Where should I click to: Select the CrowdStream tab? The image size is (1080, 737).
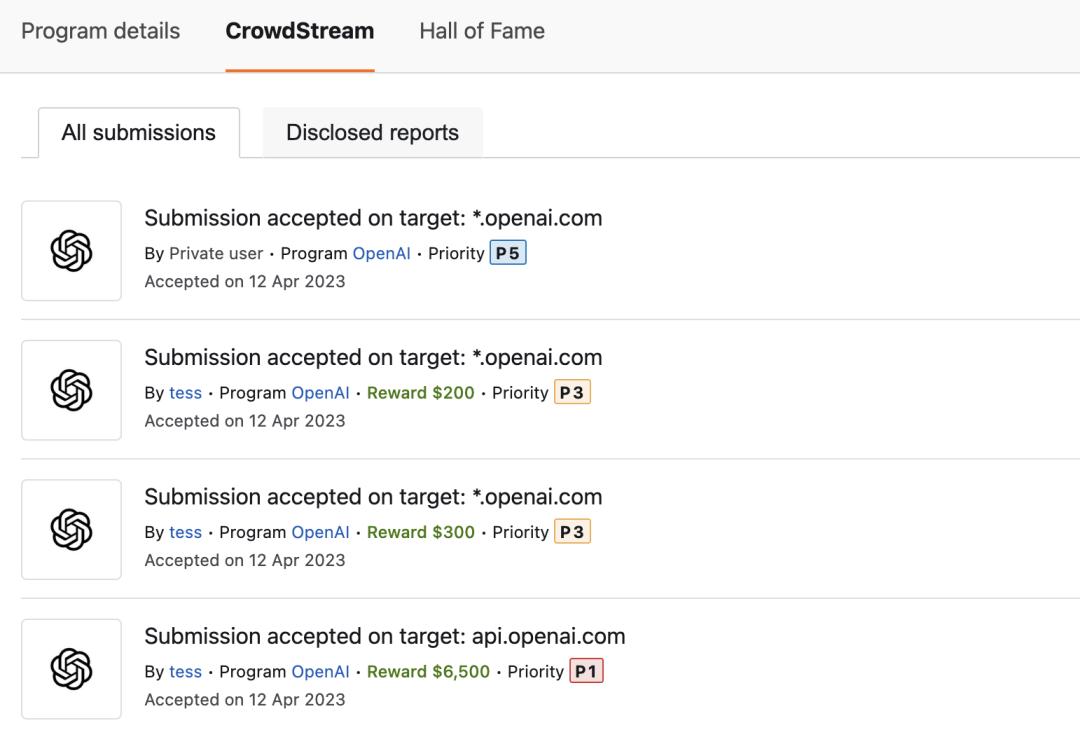coord(300,31)
